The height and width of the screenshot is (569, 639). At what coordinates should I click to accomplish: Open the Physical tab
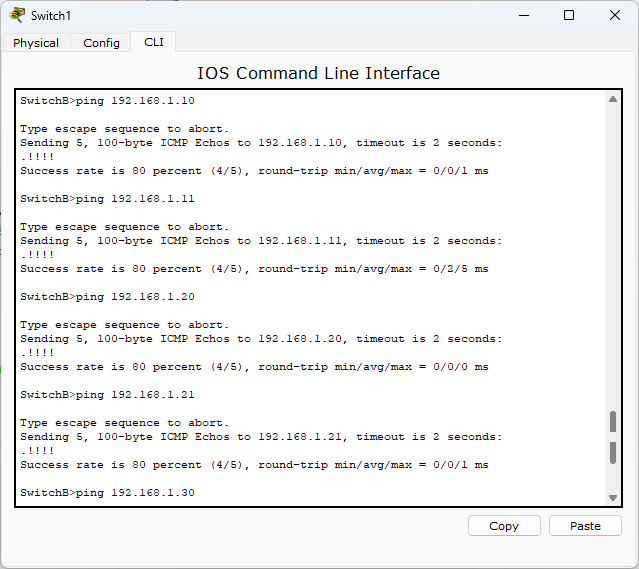pos(36,43)
